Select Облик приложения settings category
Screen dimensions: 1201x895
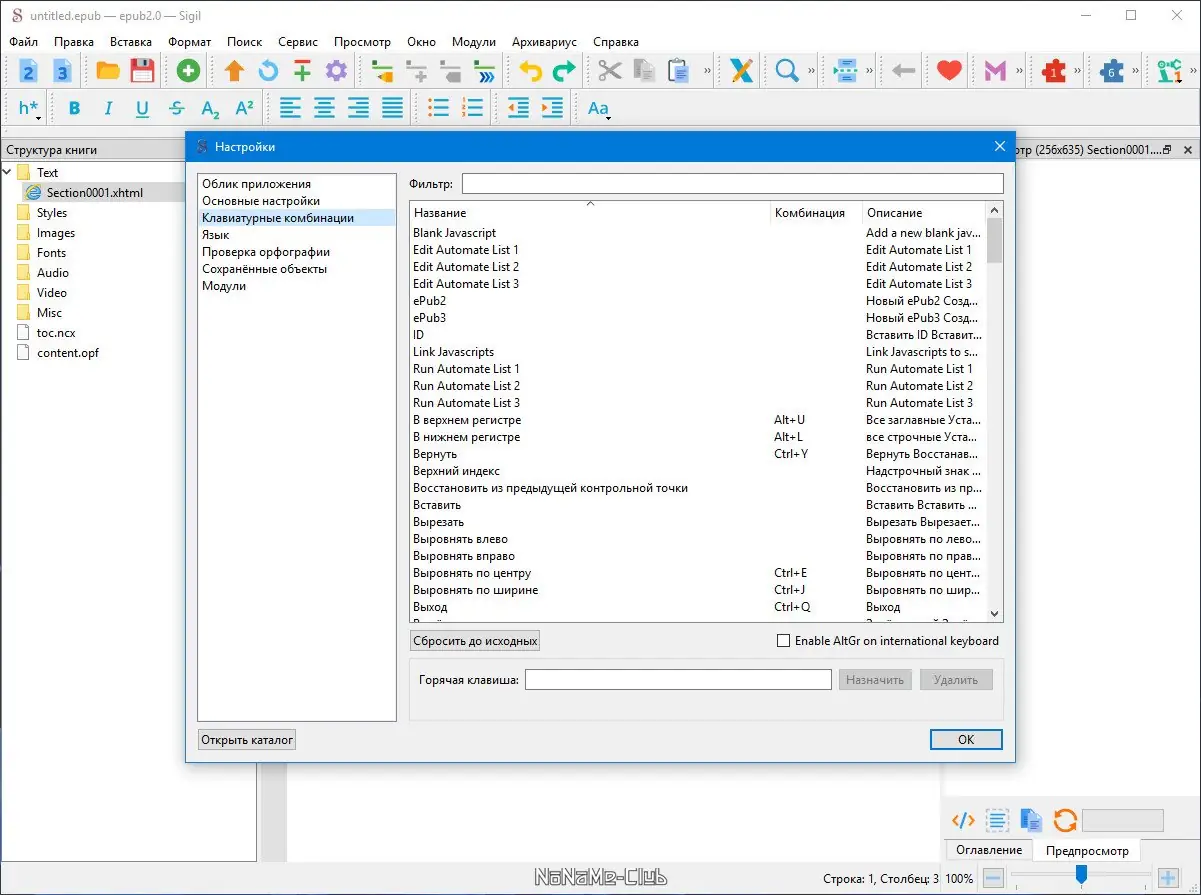tap(256, 184)
